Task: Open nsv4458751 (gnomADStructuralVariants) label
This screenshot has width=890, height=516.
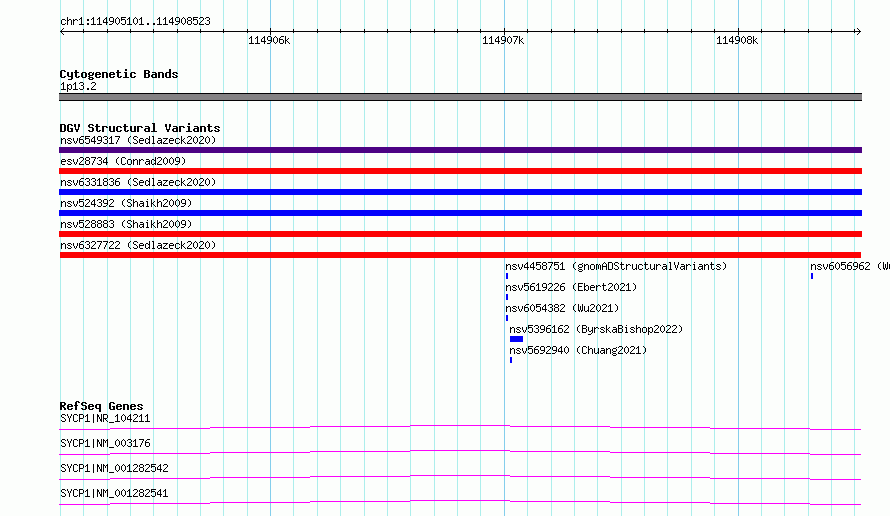Action: click(x=616, y=266)
